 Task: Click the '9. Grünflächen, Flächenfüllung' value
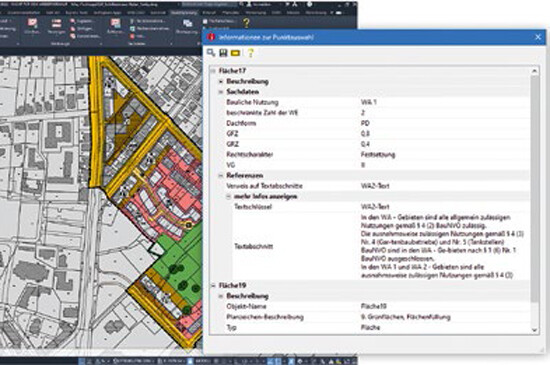click(405, 317)
